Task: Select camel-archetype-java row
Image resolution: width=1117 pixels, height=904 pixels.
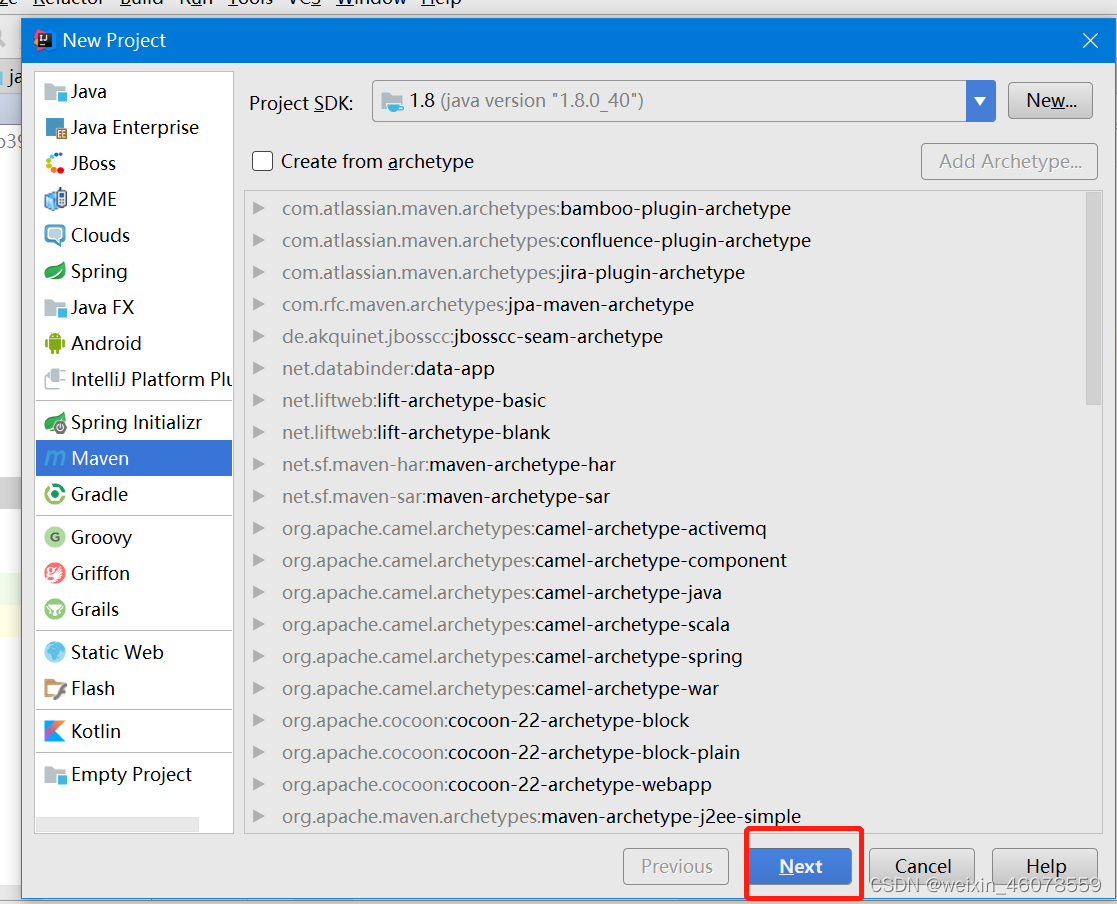Action: (665, 593)
